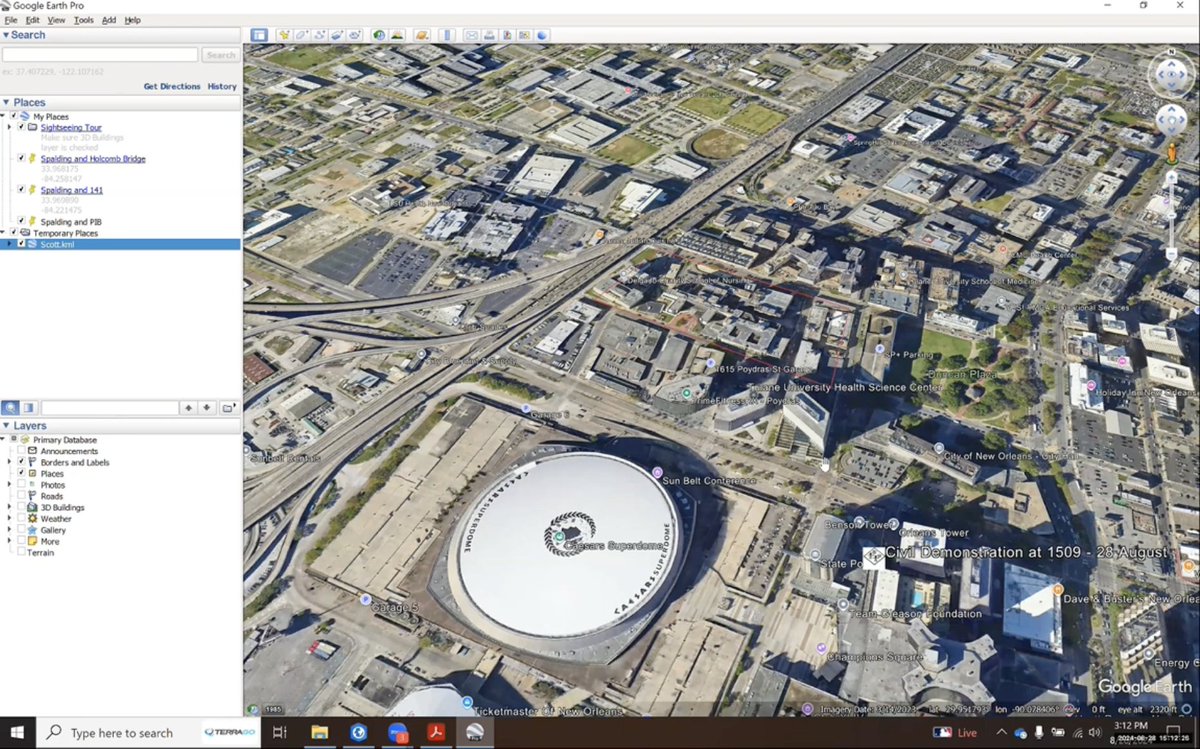Toggle My Places checkbox

(x=14, y=116)
